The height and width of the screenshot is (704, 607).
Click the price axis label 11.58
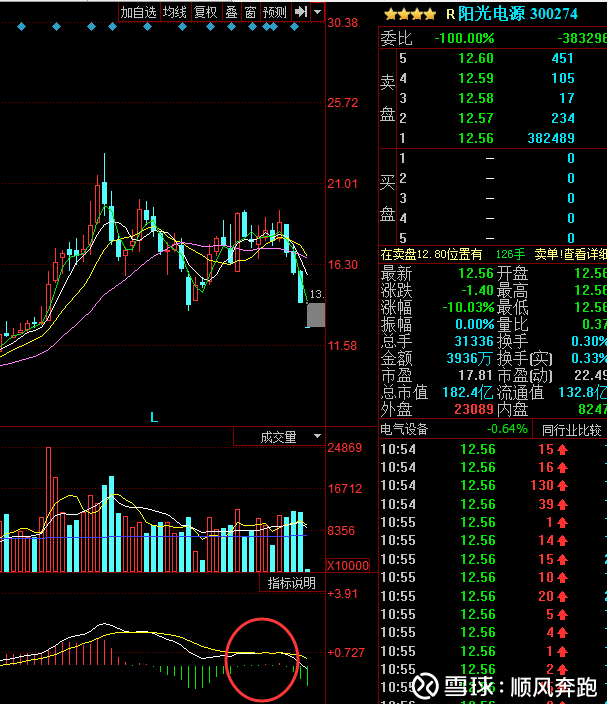(x=342, y=346)
